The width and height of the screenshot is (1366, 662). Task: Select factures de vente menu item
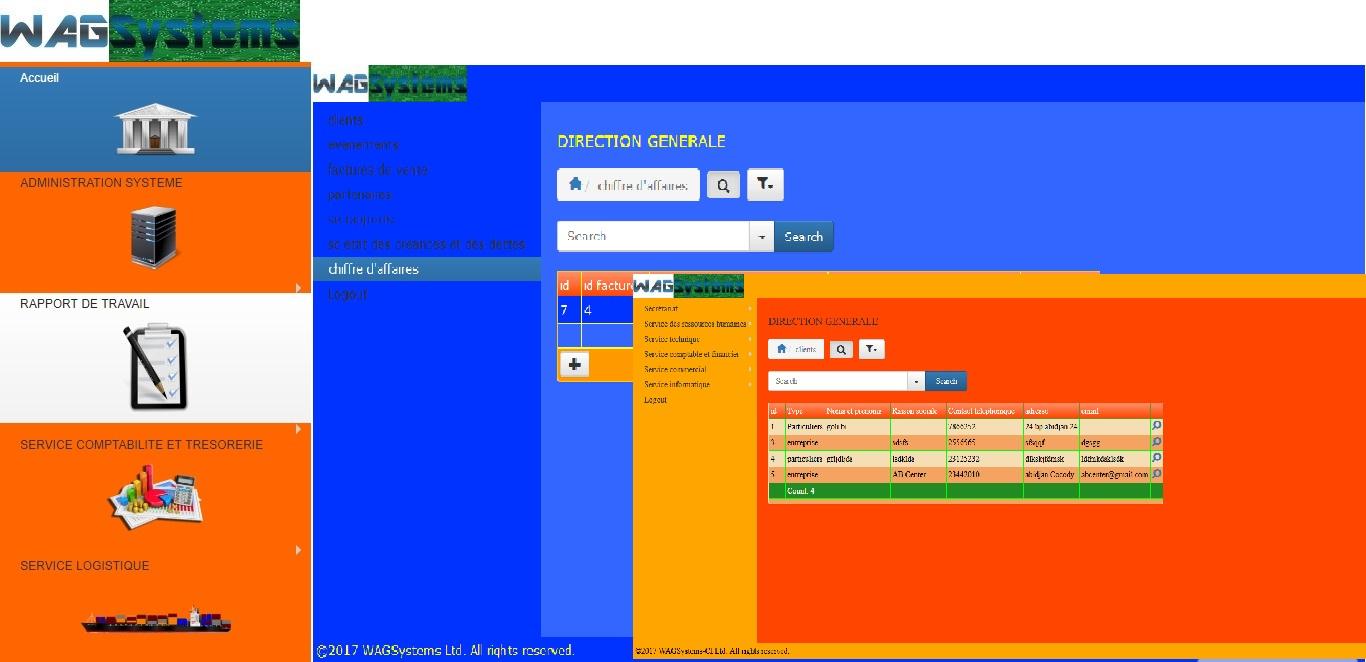point(378,170)
